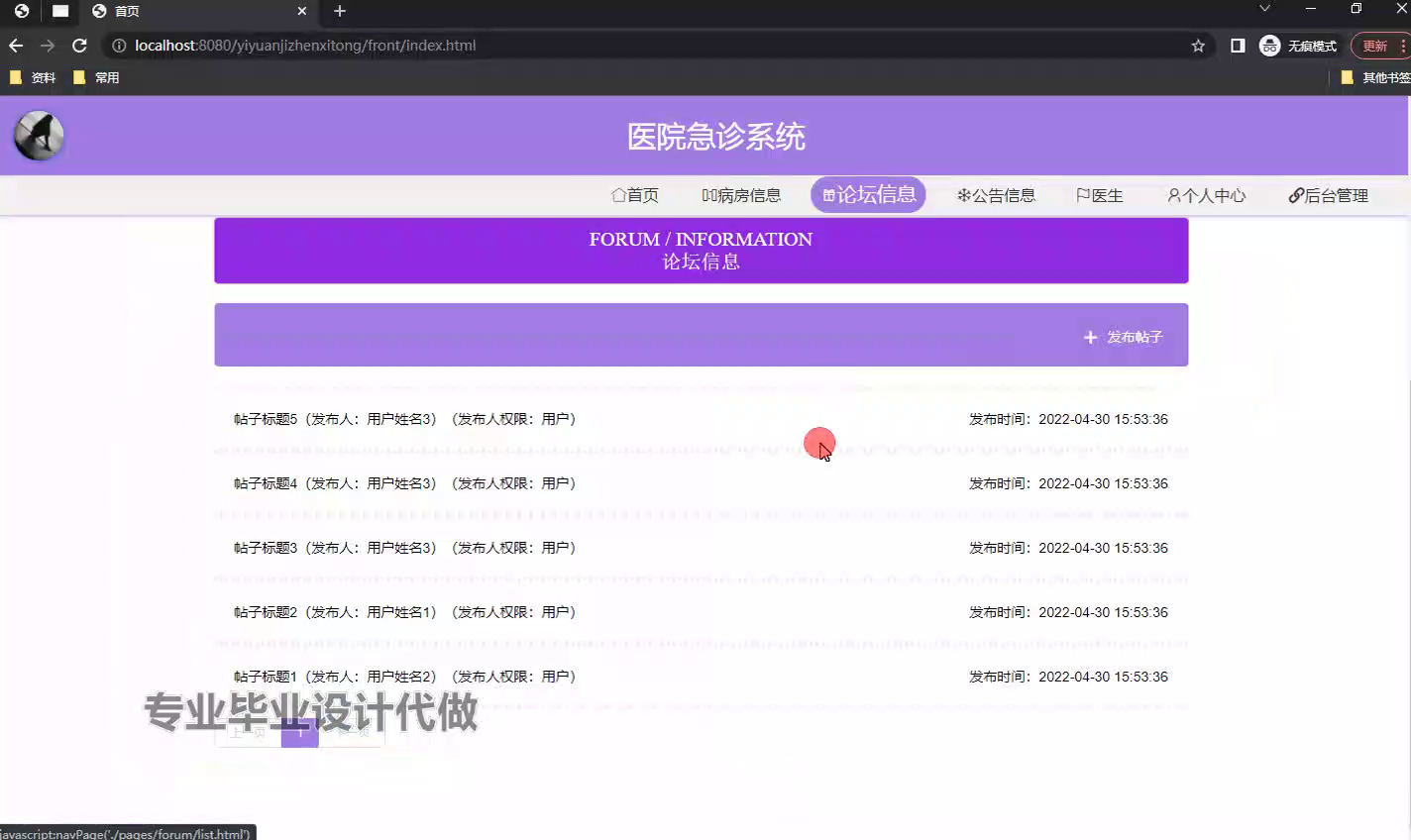1411x840 pixels.
Task: Open post 帖子标题5
Action: pyautogui.click(x=701, y=419)
